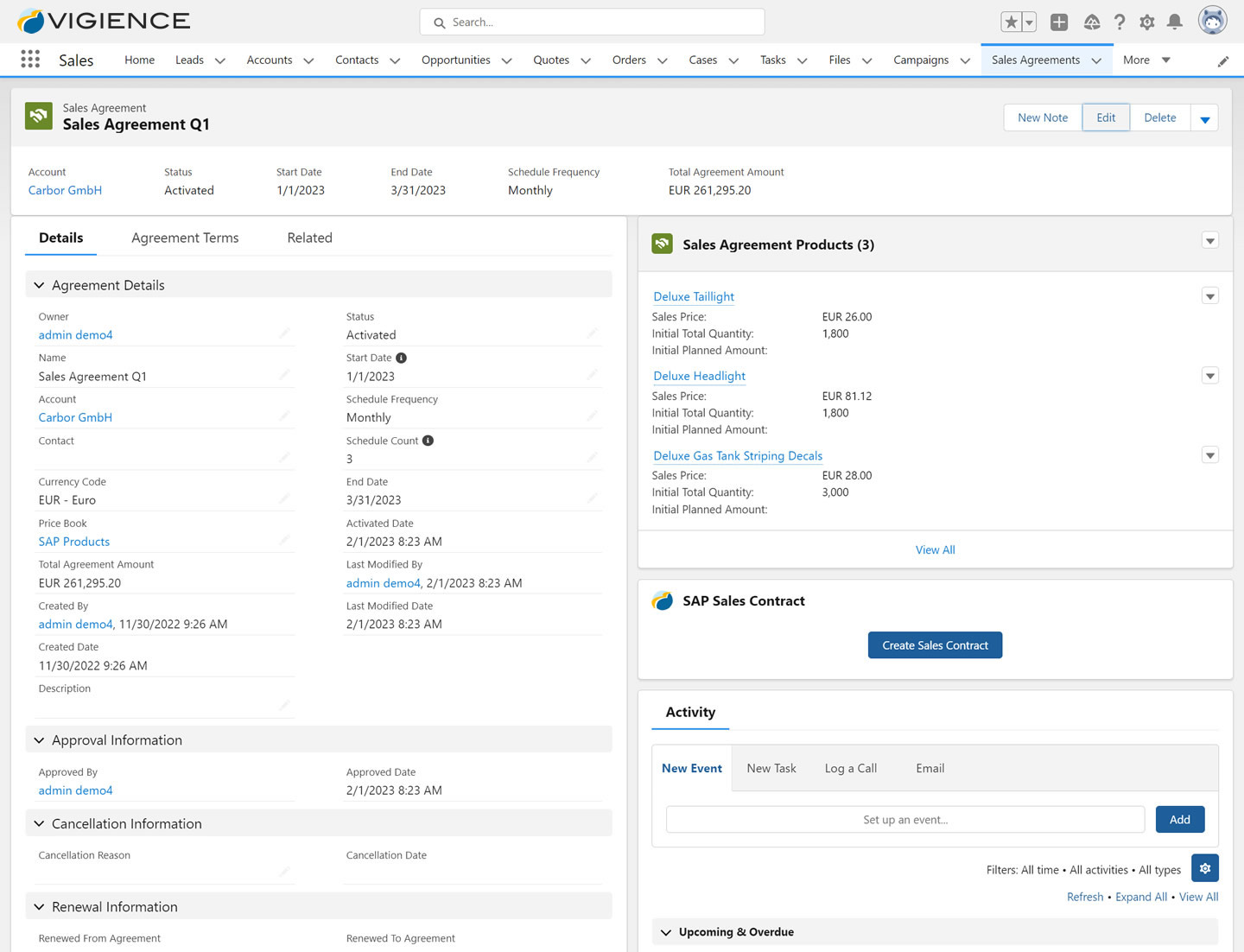Viewport: 1244px width, 952px height.
Task: Open the Sales Agreement Products panel menu
Action: (1210, 241)
